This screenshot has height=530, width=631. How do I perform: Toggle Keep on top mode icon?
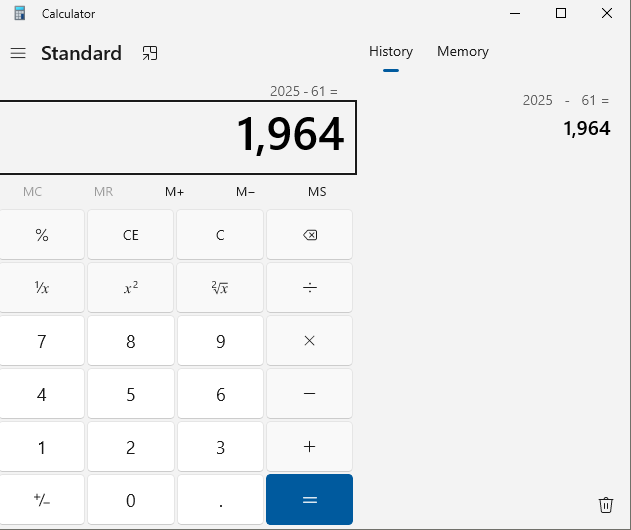click(x=150, y=53)
